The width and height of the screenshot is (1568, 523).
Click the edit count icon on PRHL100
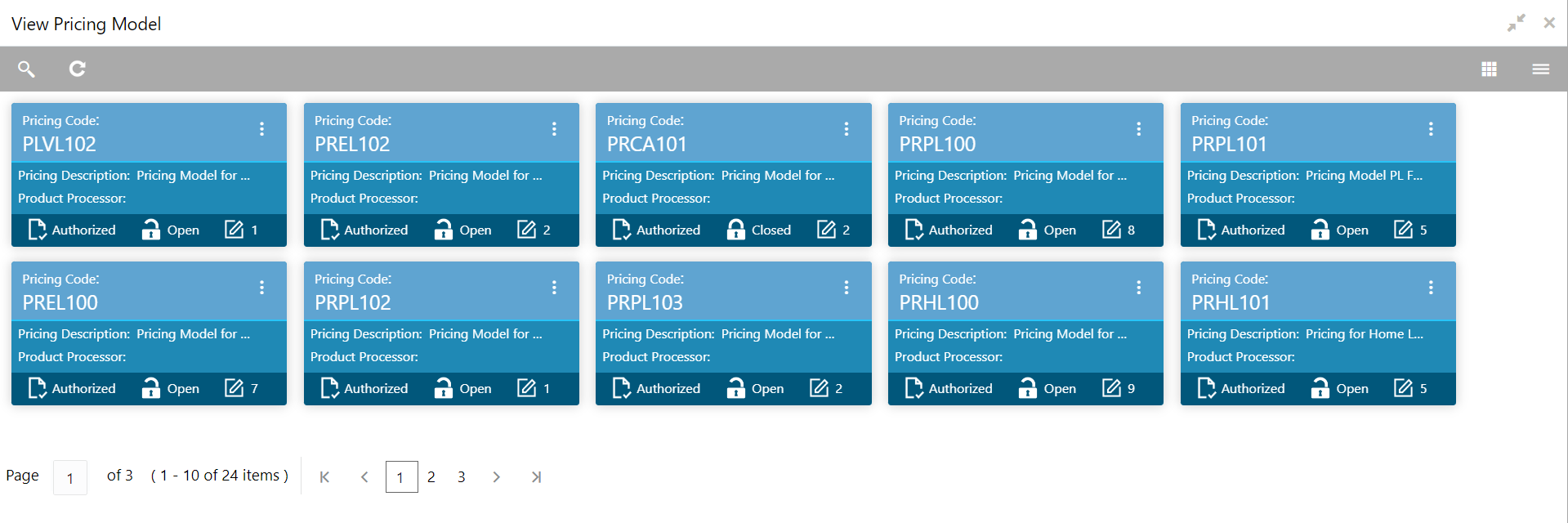[1111, 388]
